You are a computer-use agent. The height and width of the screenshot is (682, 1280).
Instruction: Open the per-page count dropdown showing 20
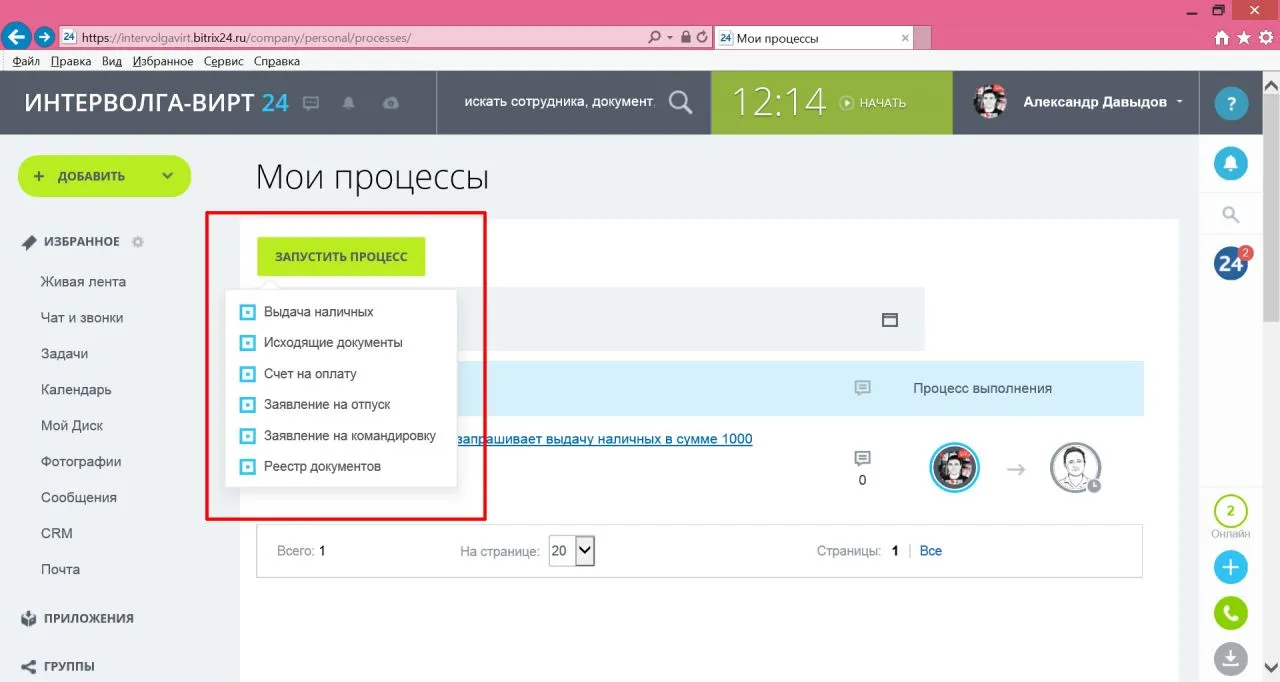(572, 550)
